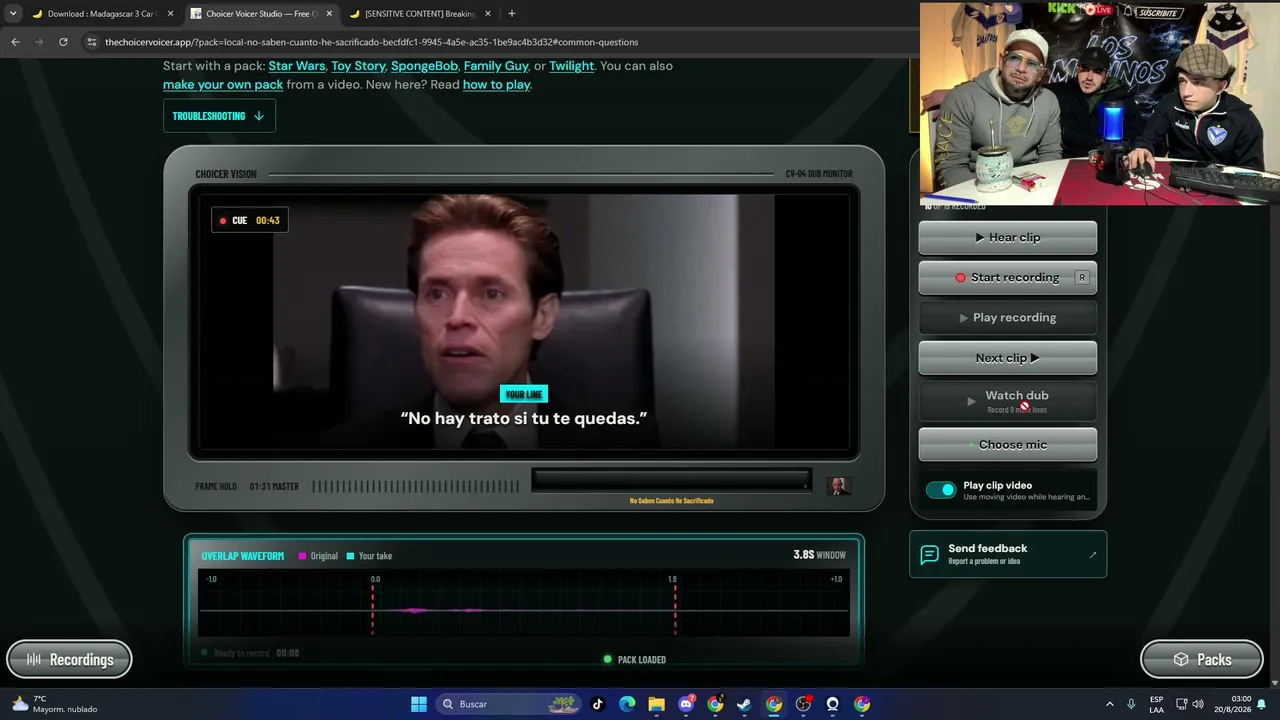1280x720 pixels.
Task: Open the site information icon in address bar
Action: (92, 42)
